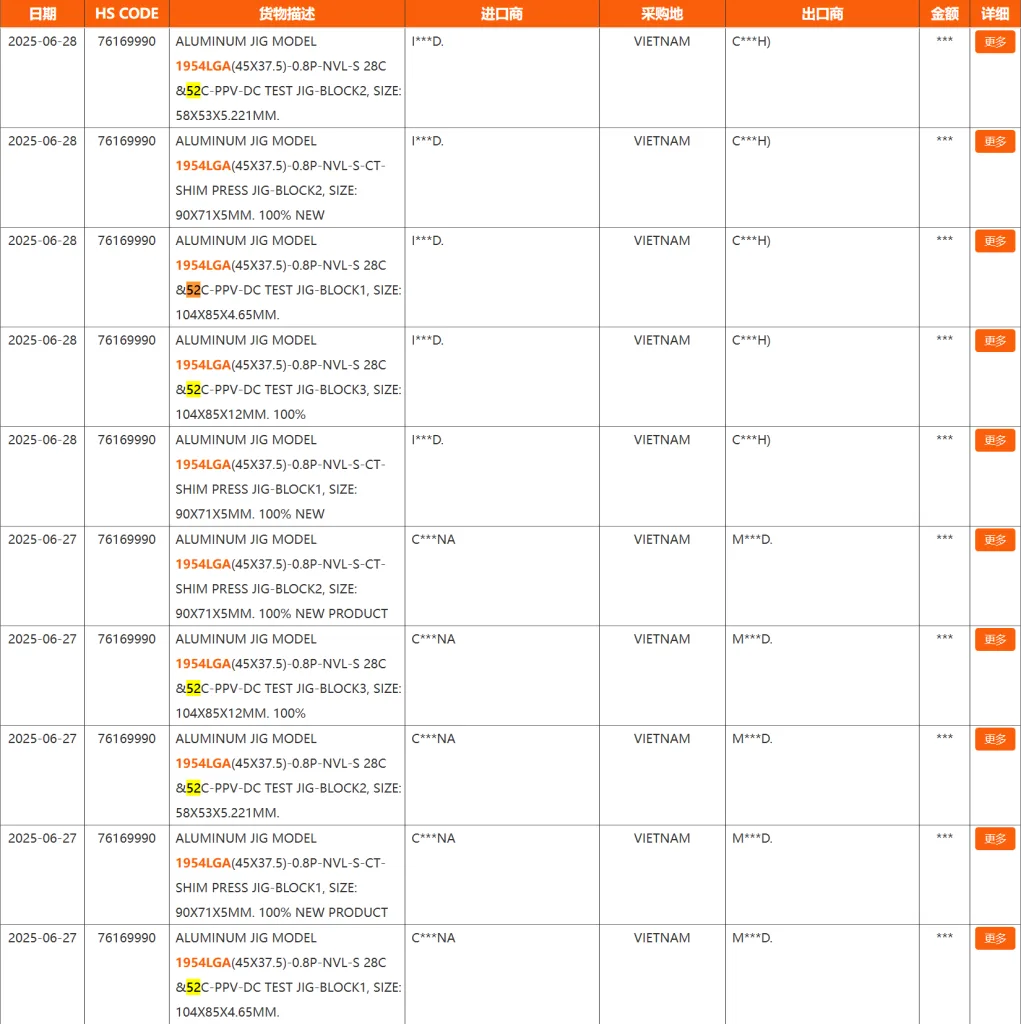
Task: Open 更多 for 06-27 SHIM PRESS JIG-BLOCK1 row
Action: click(x=994, y=839)
